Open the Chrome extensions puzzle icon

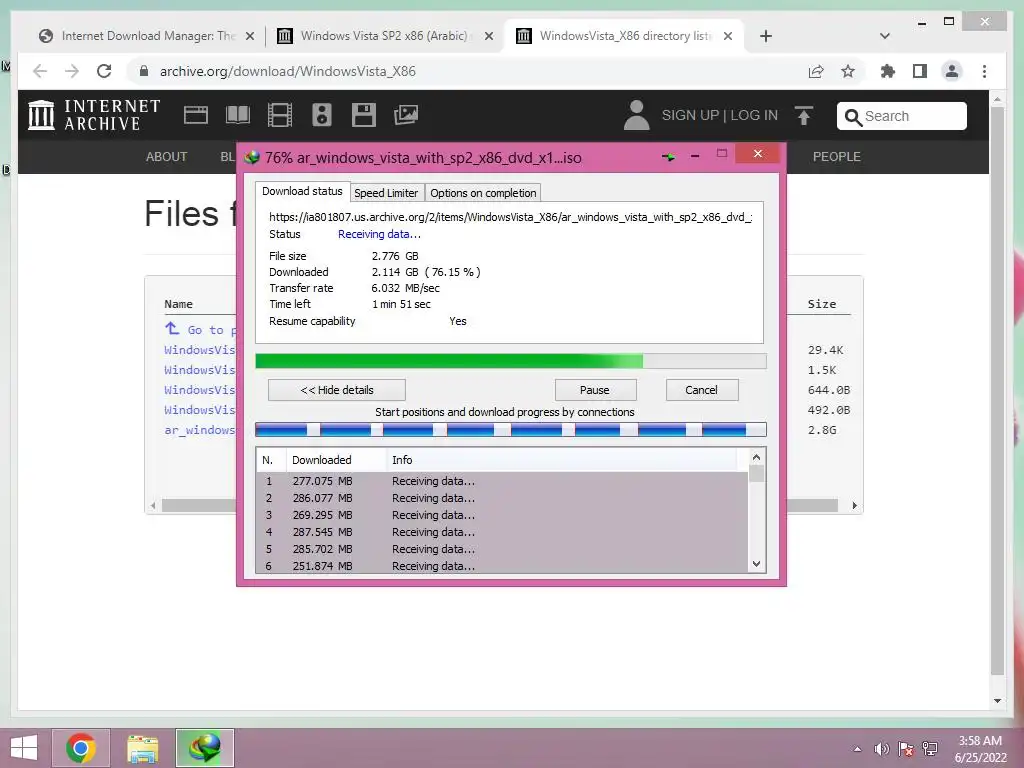888,71
